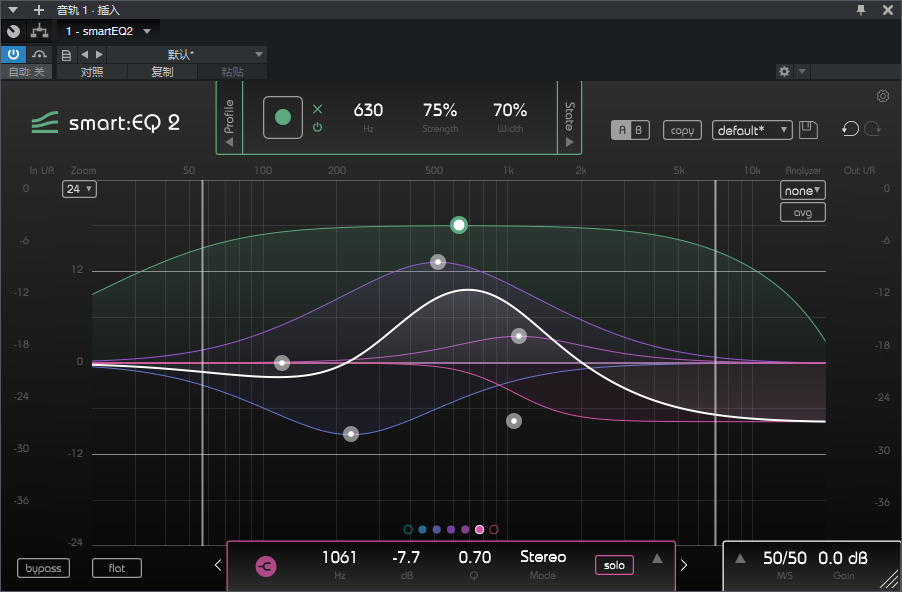Select the purple bell node at peak

click(x=438, y=262)
